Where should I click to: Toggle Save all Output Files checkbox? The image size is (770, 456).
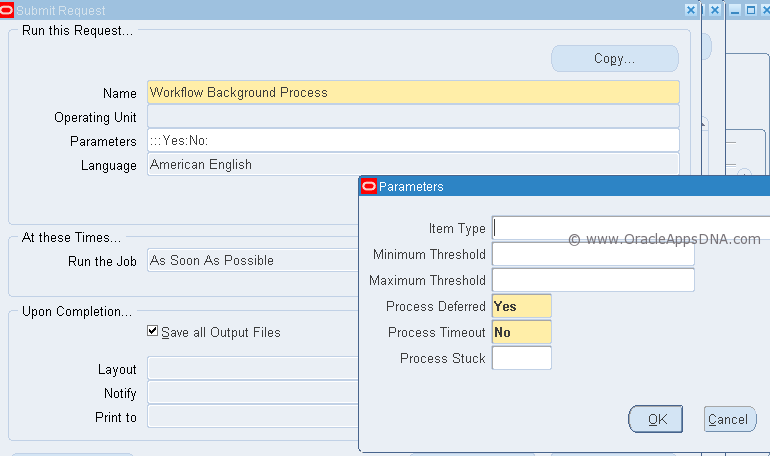152,331
